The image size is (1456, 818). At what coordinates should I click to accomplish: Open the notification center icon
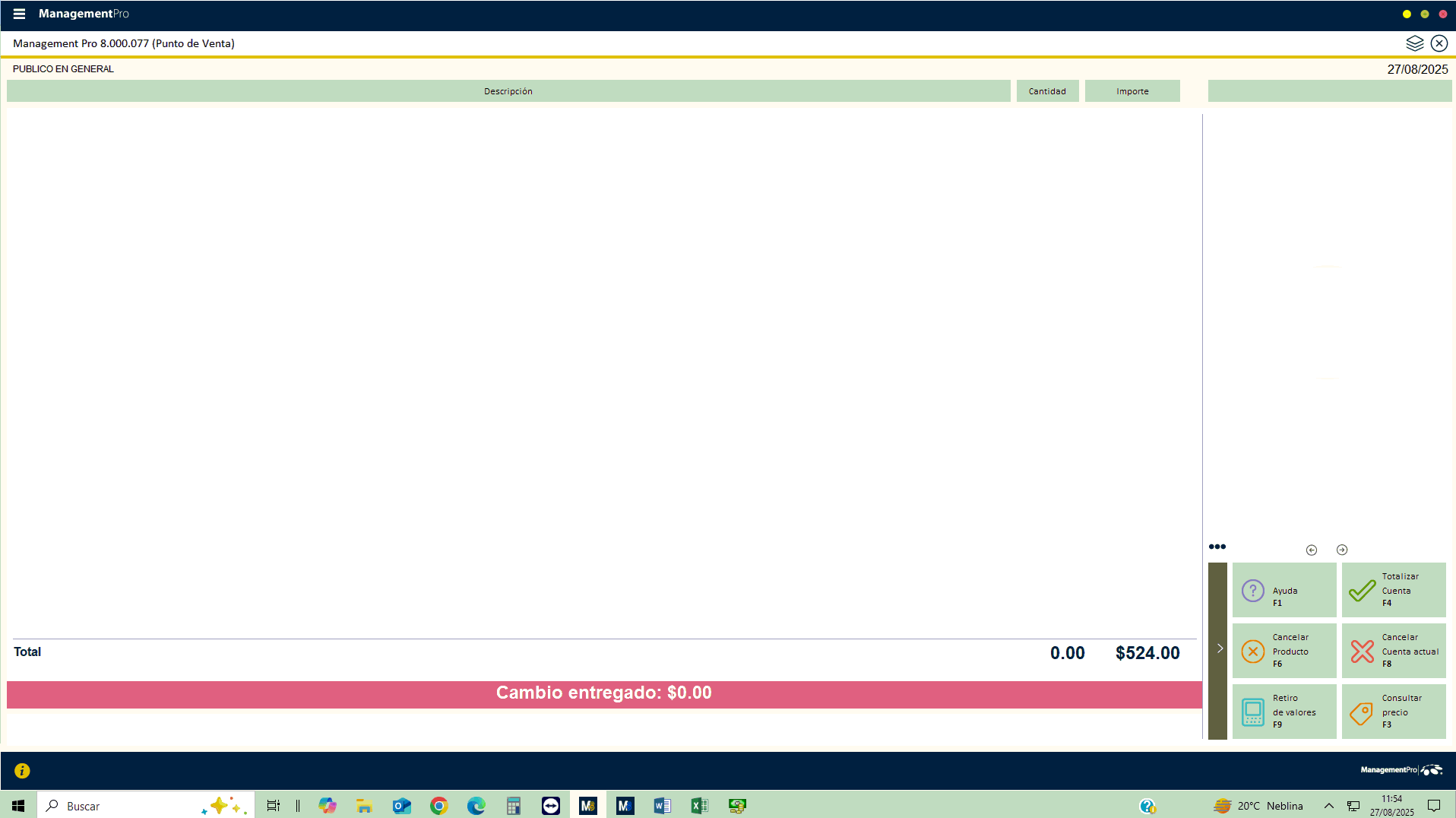click(x=1434, y=806)
